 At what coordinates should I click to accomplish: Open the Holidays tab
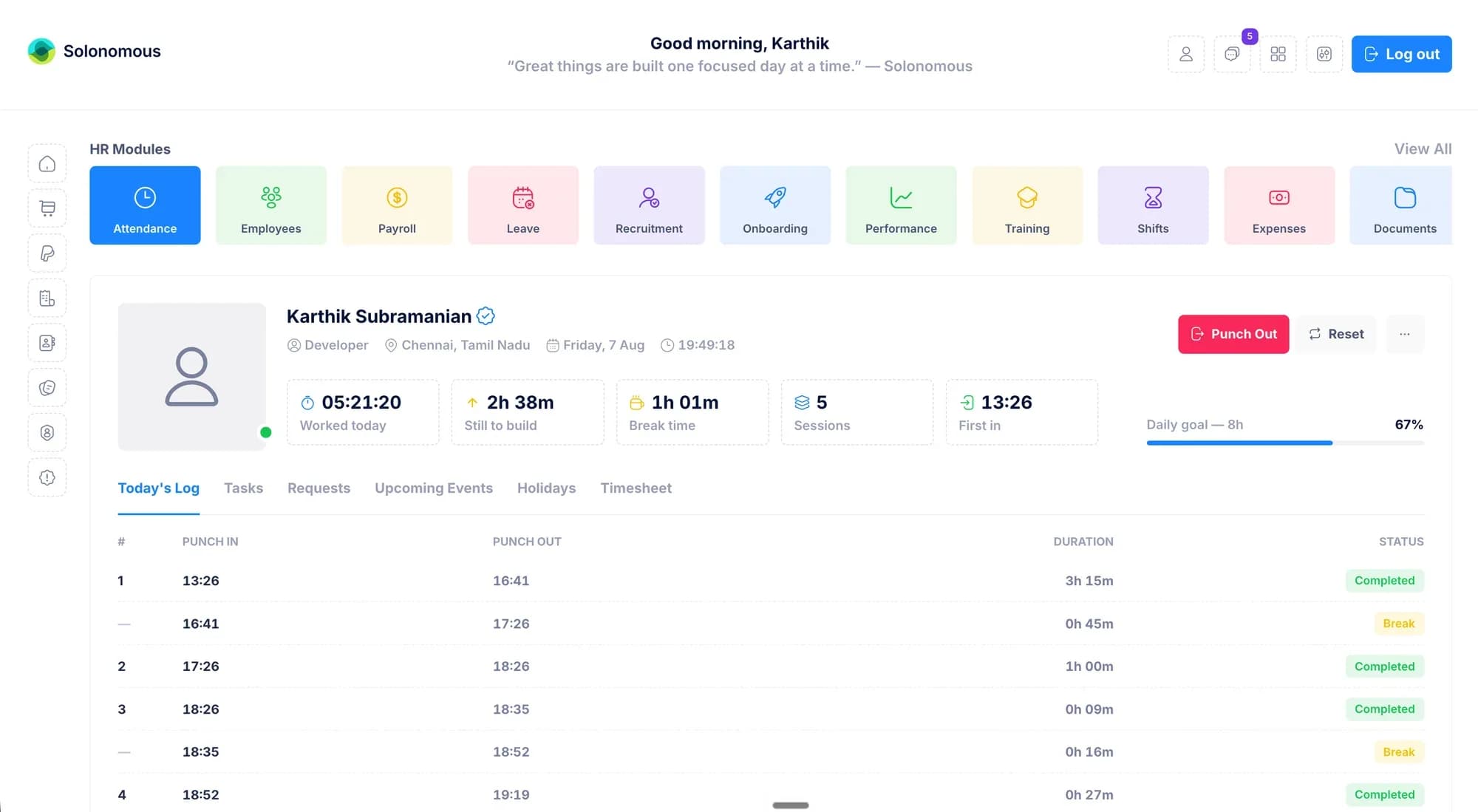tap(546, 488)
